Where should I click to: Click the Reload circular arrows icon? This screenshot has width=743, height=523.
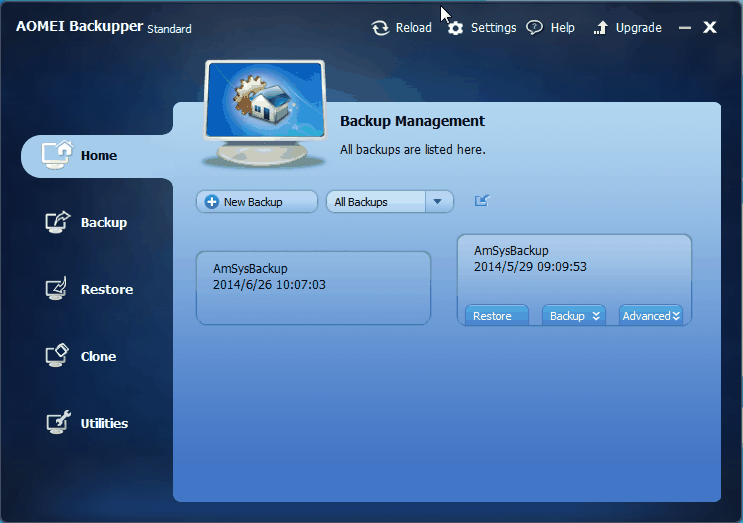380,28
